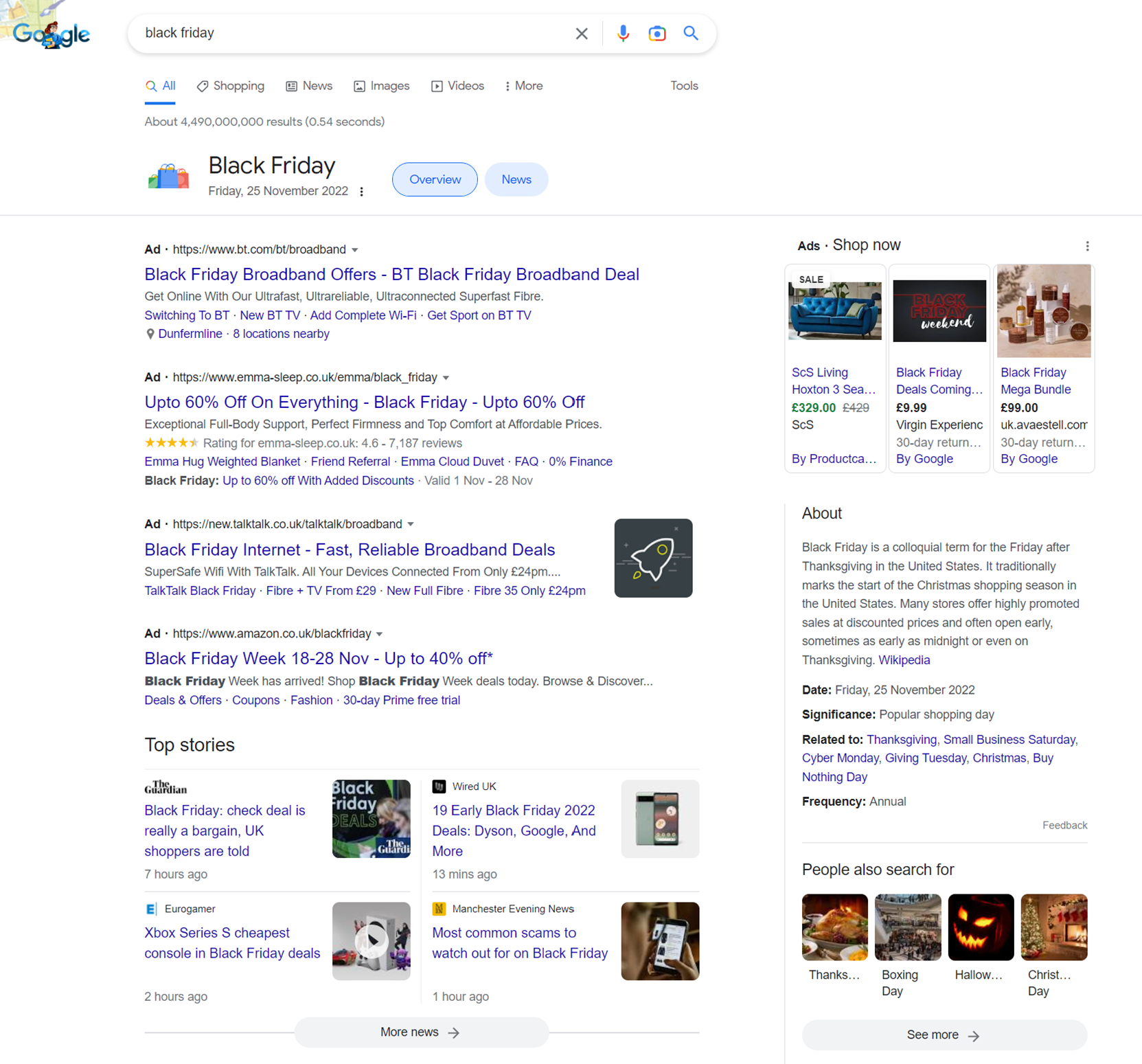Image resolution: width=1142 pixels, height=1064 pixels.
Task: Open the Fibre 35 Only £24pm sitelink
Action: pyautogui.click(x=529, y=591)
